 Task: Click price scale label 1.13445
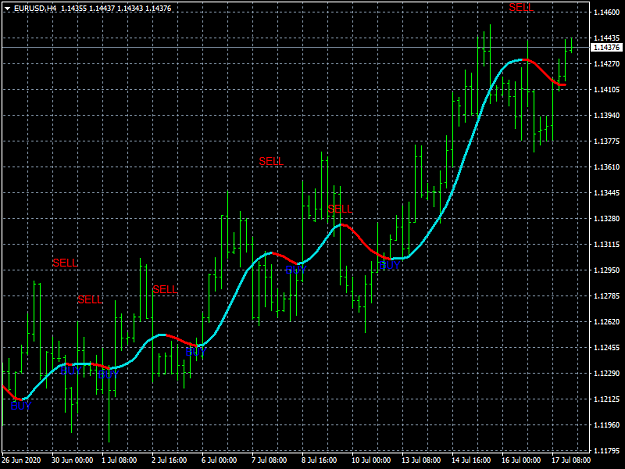click(607, 193)
